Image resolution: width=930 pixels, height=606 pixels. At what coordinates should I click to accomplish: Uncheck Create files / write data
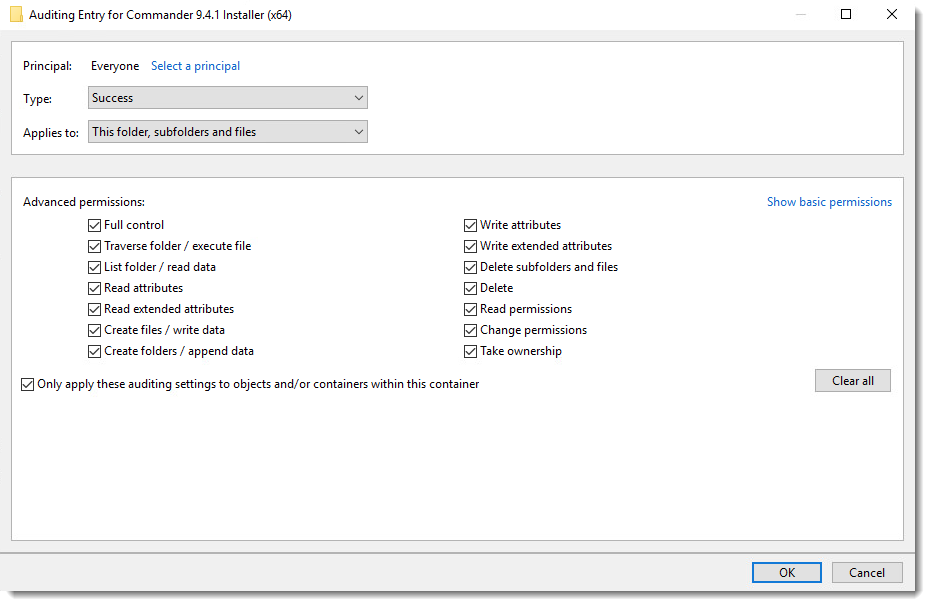pyautogui.click(x=94, y=329)
